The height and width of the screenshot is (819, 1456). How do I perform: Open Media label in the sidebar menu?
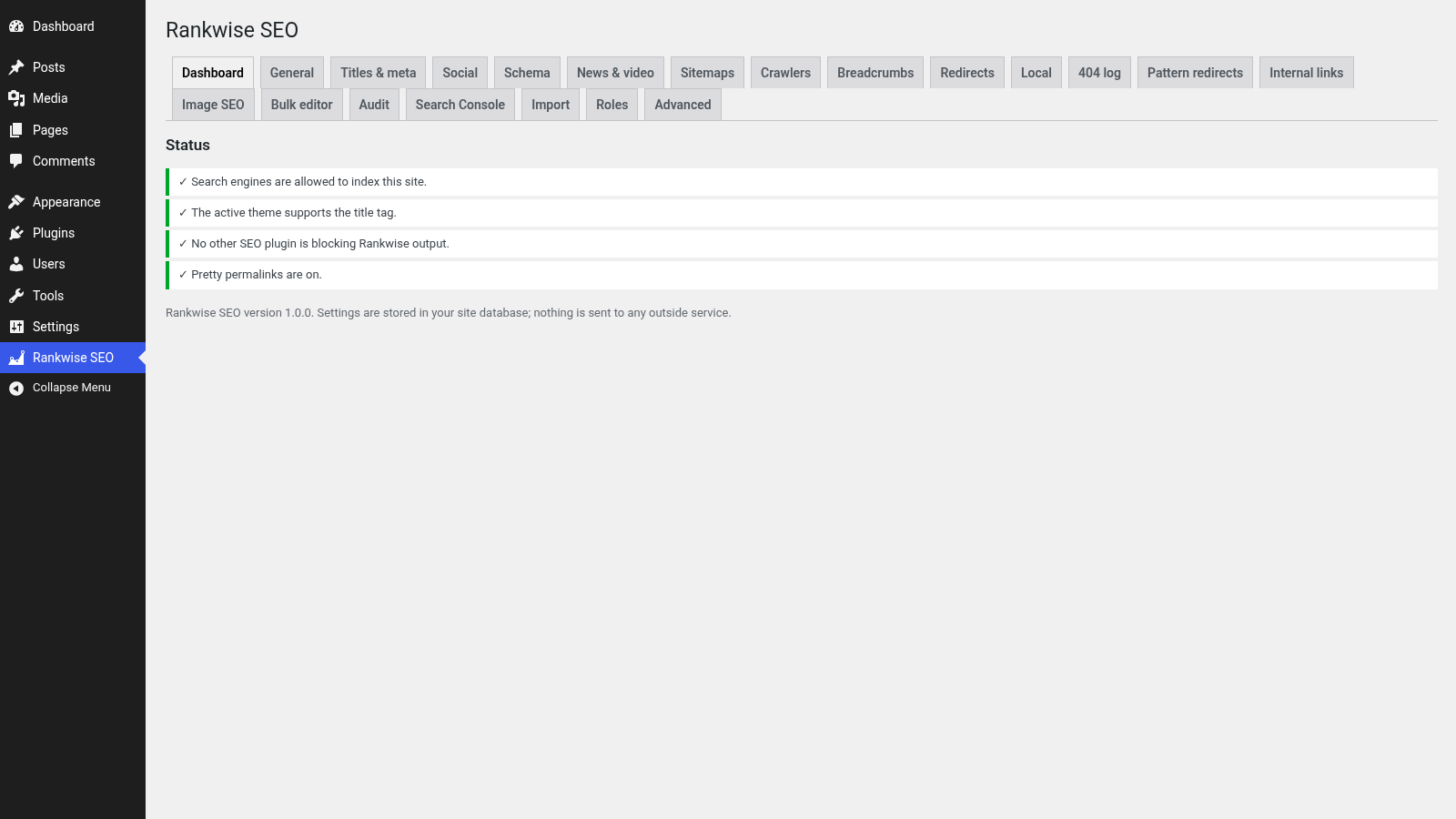point(50,98)
